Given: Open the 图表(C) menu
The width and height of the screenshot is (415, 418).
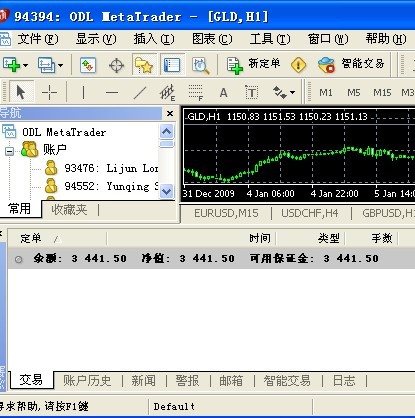Looking at the screenshot, I should pyautogui.click(x=212, y=39).
